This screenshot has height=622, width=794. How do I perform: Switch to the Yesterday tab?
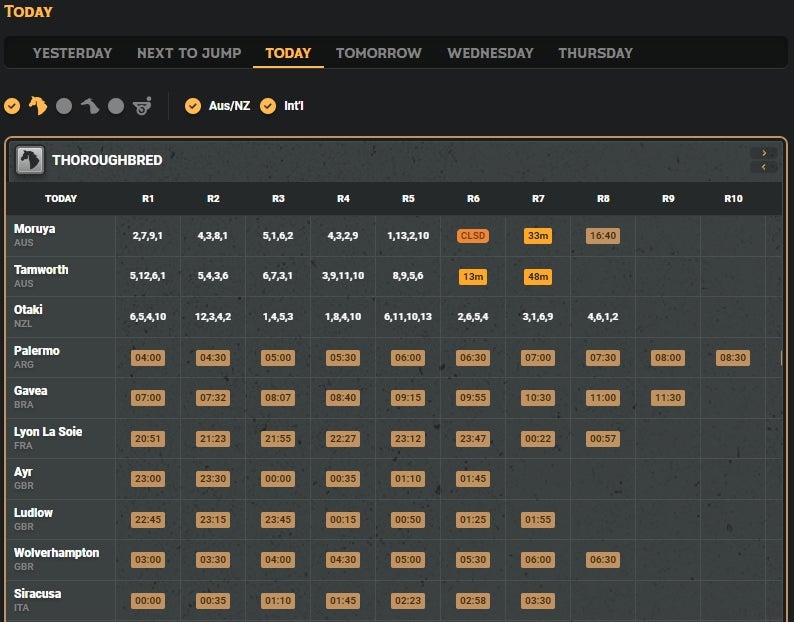pos(72,53)
